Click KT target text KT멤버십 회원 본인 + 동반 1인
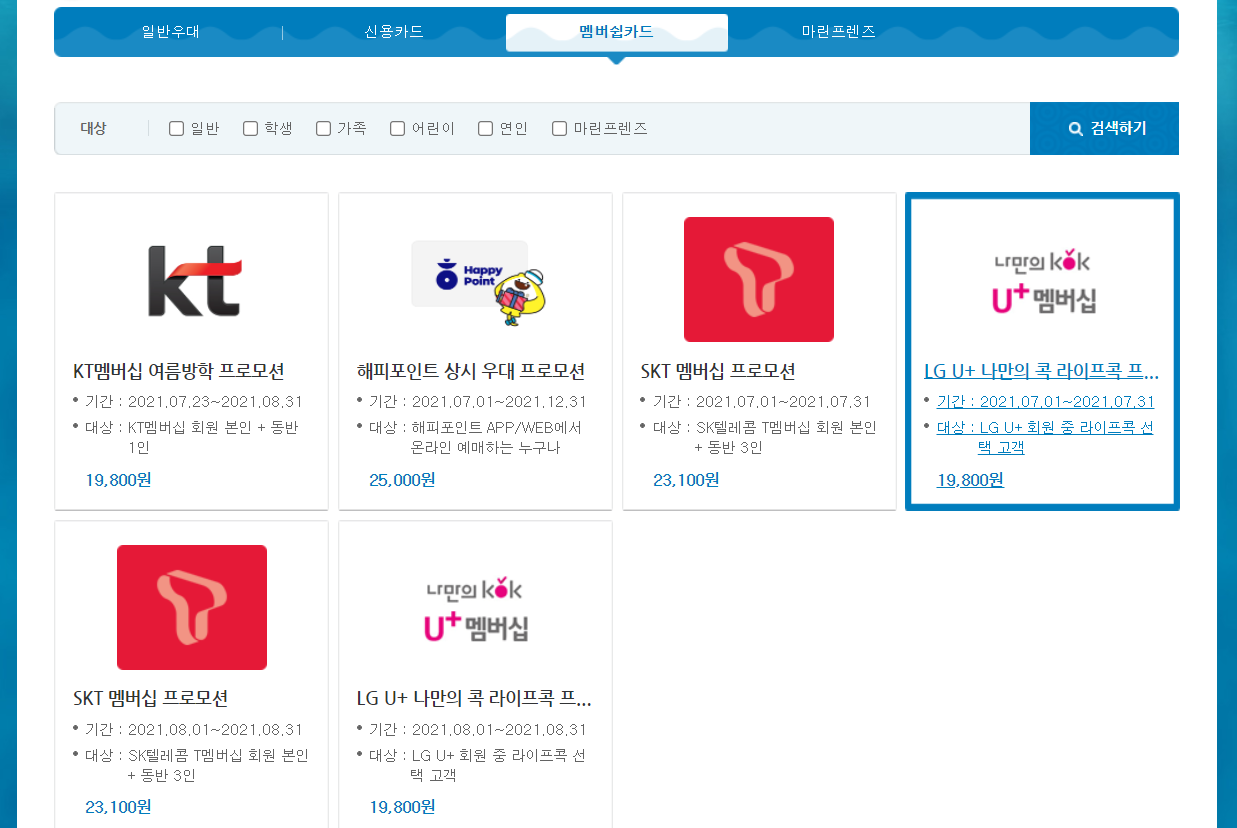The image size is (1237, 828). pyautogui.click(x=214, y=438)
